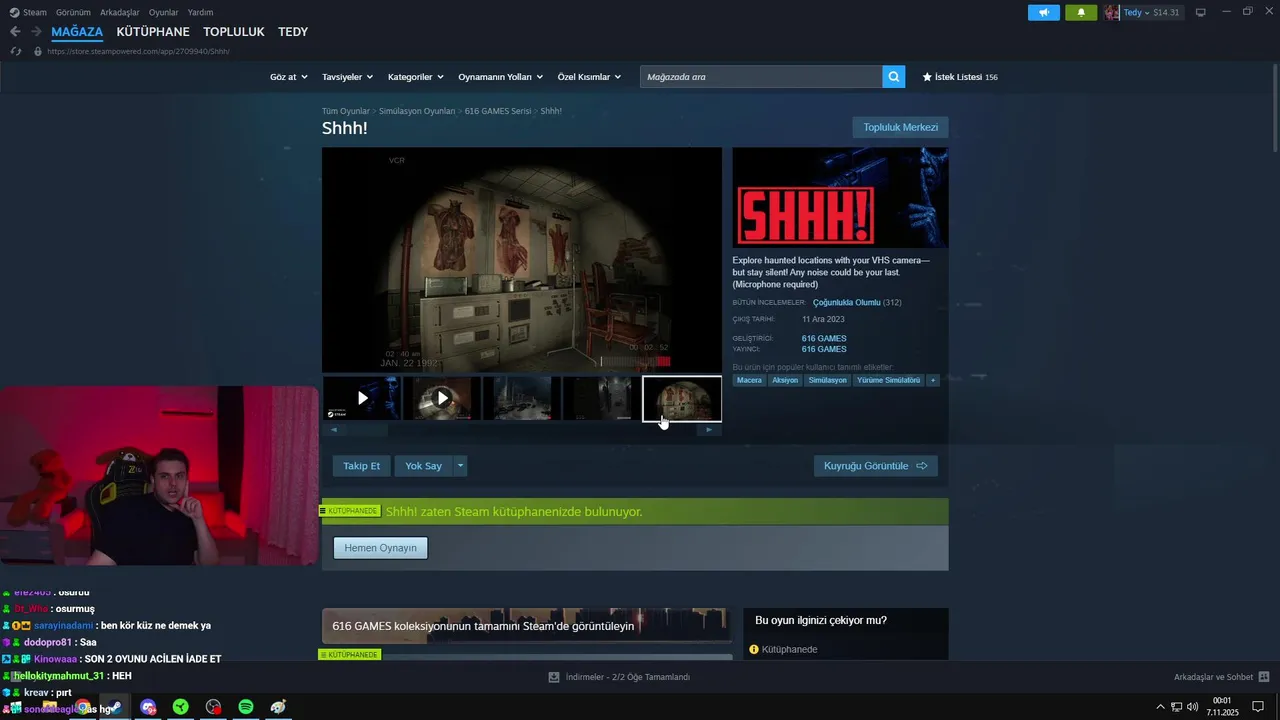
Task: Click the blue magnifier search button
Action: click(x=894, y=77)
